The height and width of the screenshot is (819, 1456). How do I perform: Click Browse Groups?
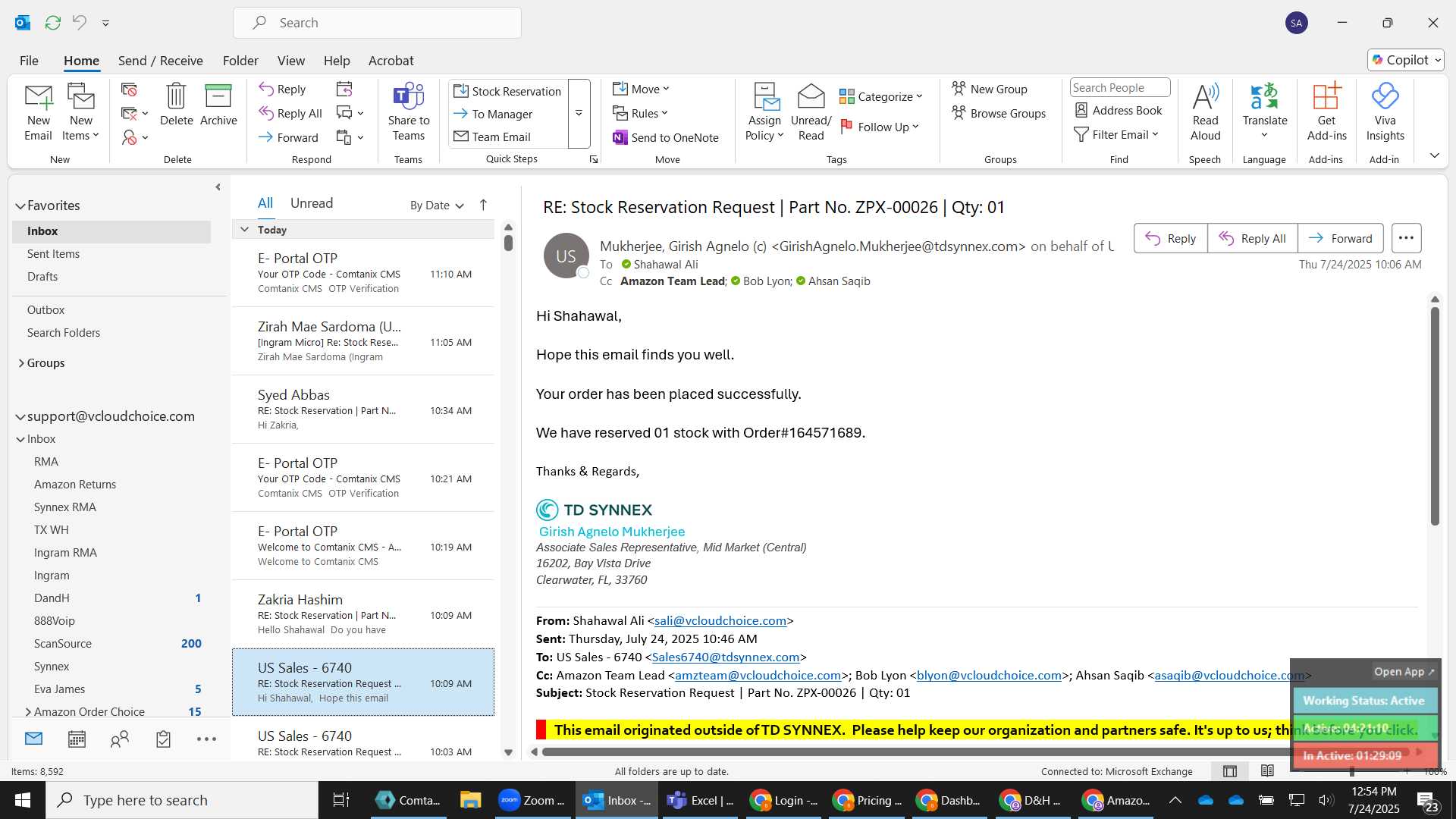point(999,113)
